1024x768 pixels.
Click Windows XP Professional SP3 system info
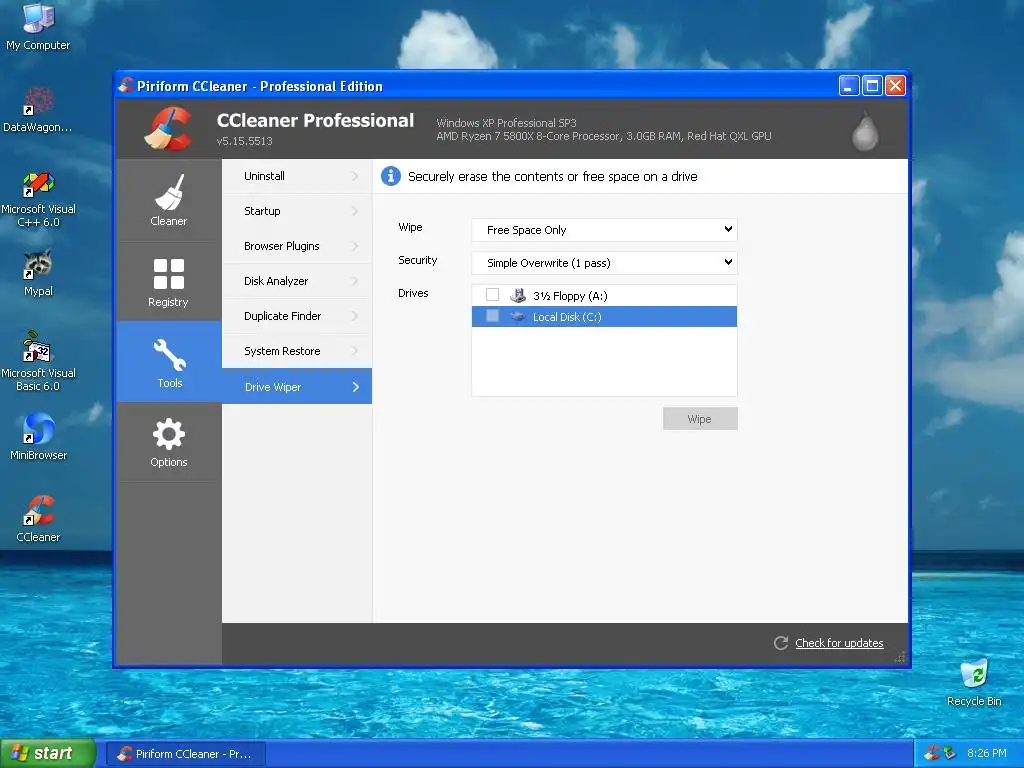click(506, 123)
